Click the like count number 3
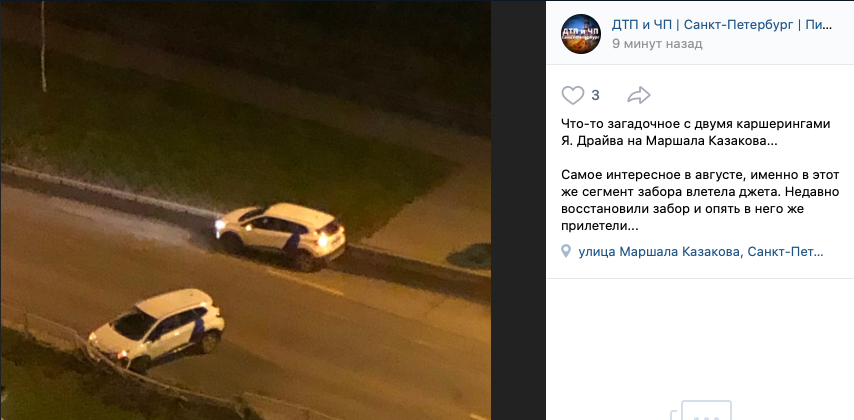This screenshot has height=420, width=854. [595, 95]
